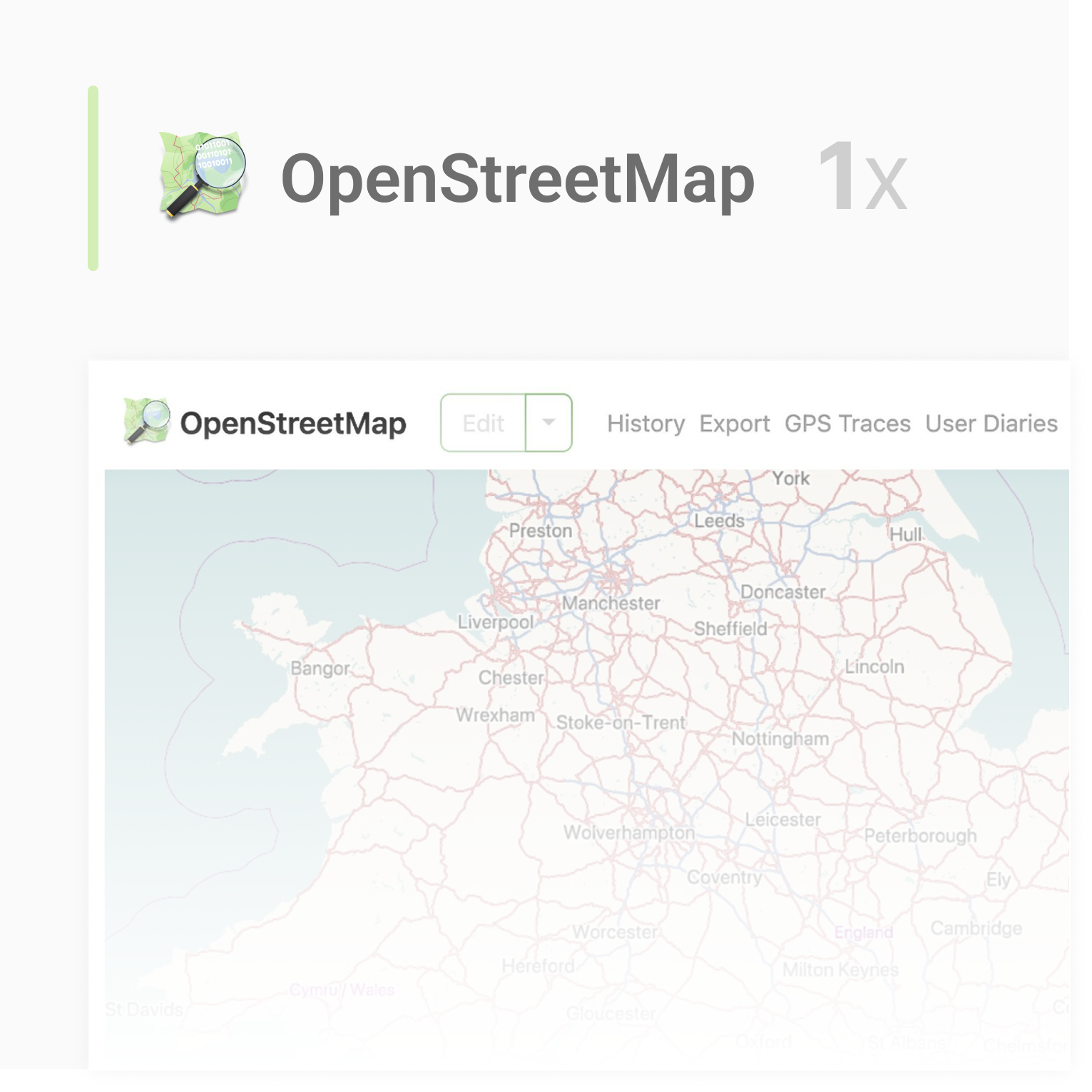Click the Leeds label on the map
Image resolution: width=1092 pixels, height=1092 pixels.
point(720,521)
